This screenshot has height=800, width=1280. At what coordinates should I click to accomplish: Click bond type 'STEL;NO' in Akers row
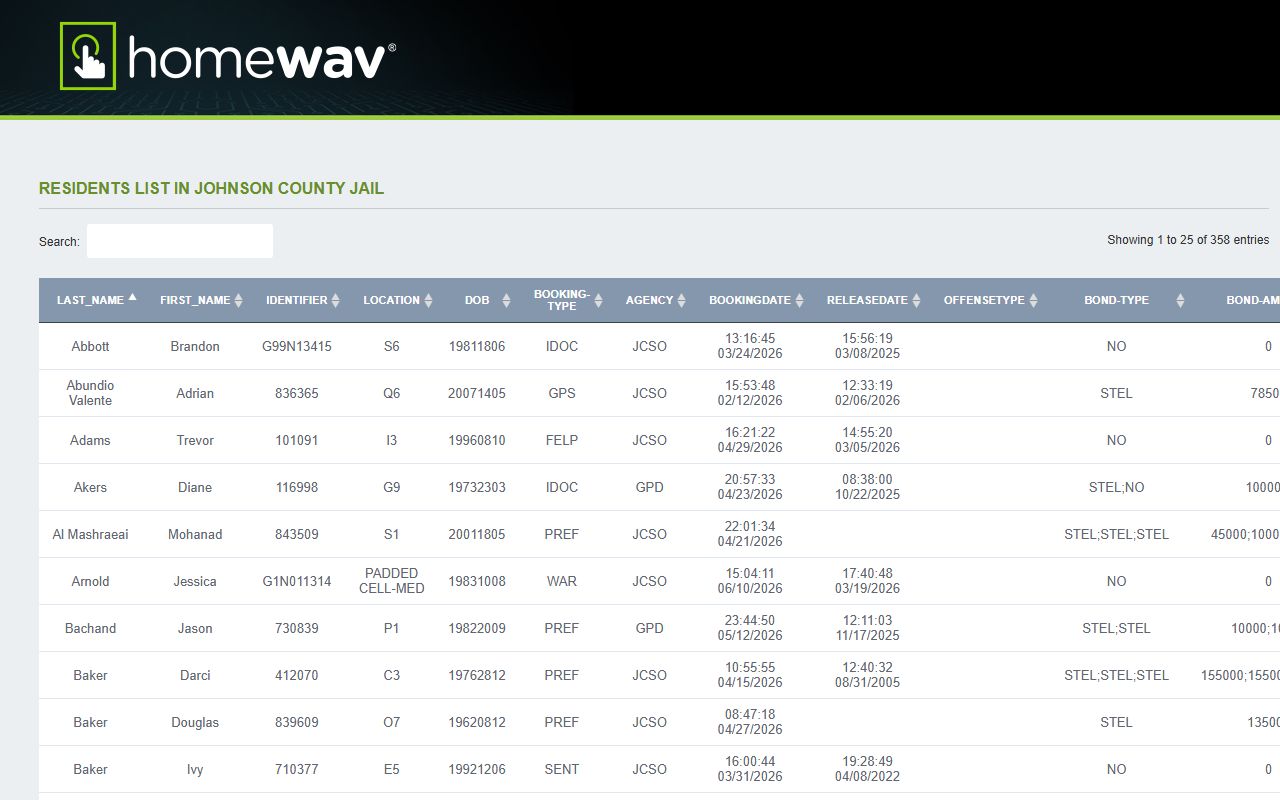click(x=1117, y=487)
